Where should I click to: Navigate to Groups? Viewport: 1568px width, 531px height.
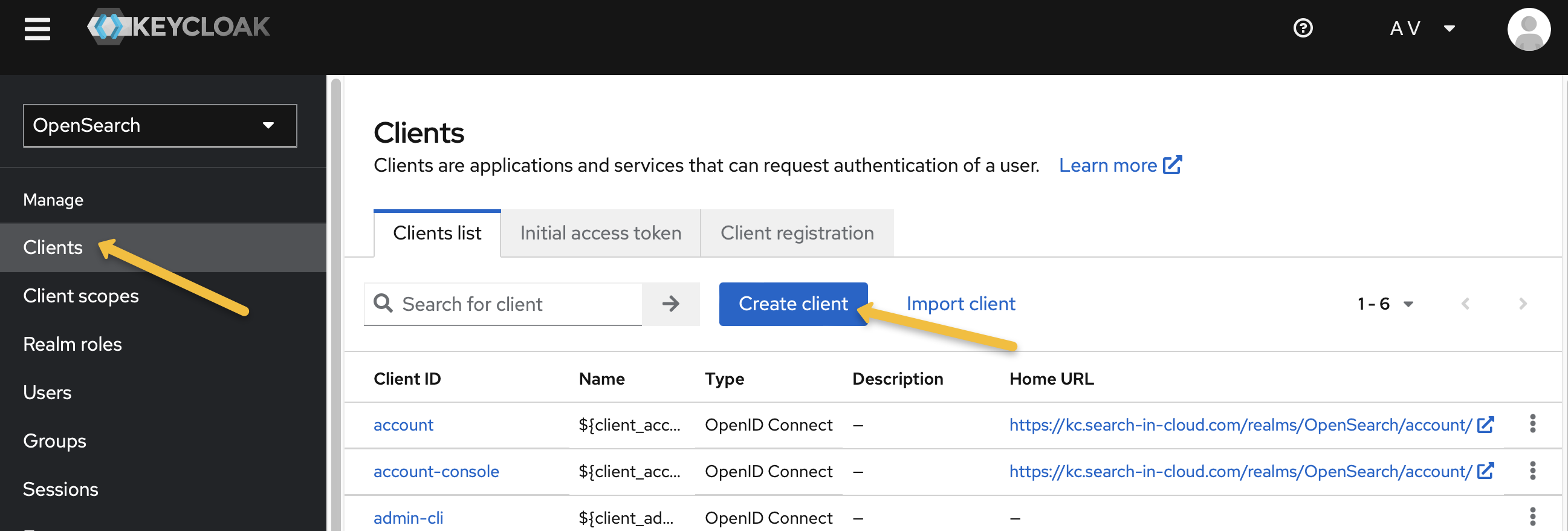pos(163,441)
